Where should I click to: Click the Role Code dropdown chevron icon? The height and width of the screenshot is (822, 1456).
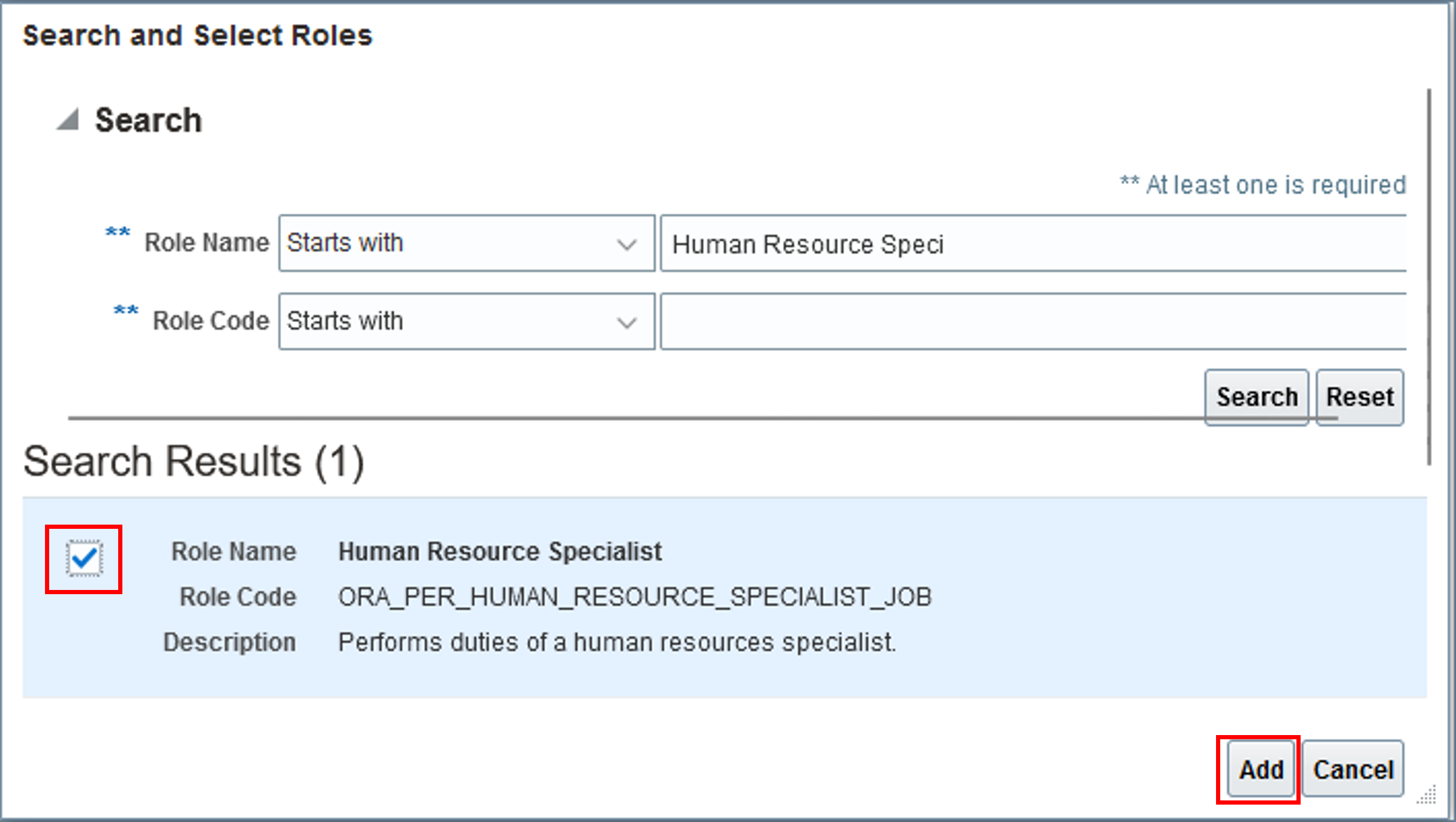(626, 321)
